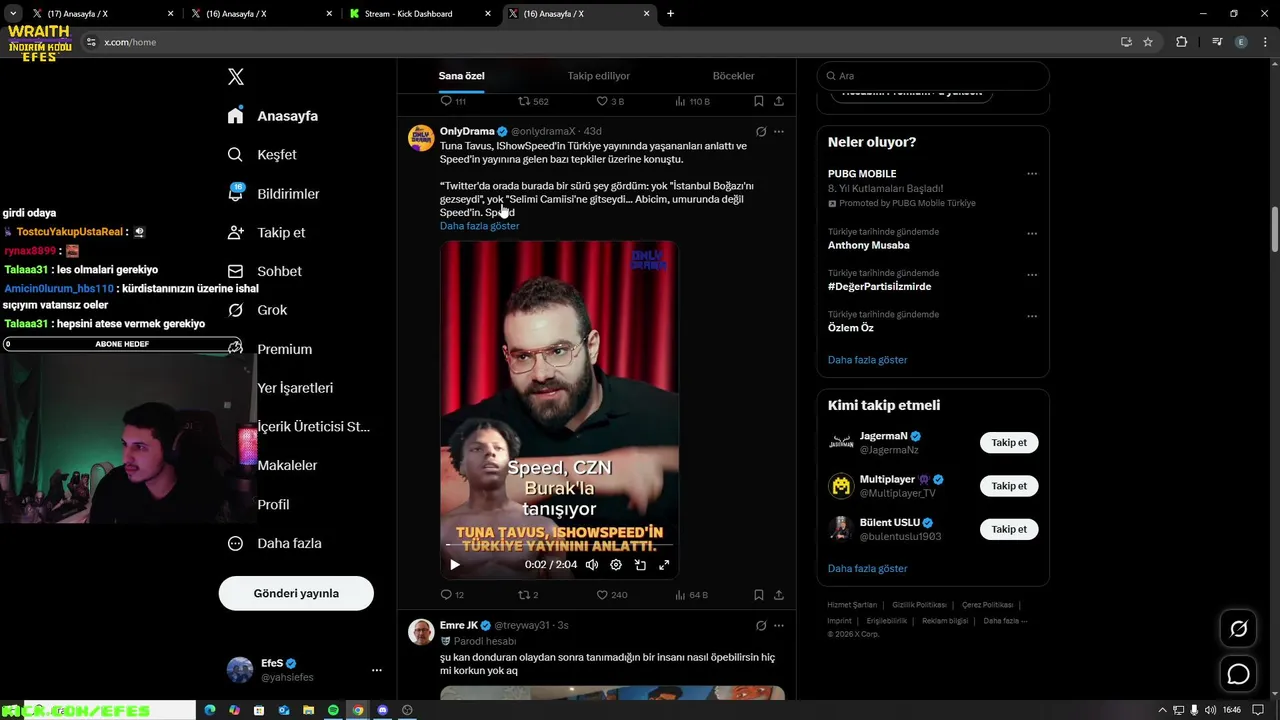1280x720 pixels.
Task: Click the Ara search field
Action: coord(933,76)
